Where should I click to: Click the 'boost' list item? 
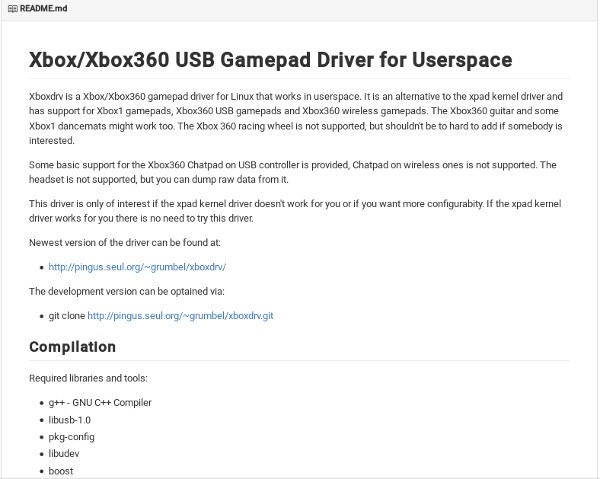pos(61,471)
